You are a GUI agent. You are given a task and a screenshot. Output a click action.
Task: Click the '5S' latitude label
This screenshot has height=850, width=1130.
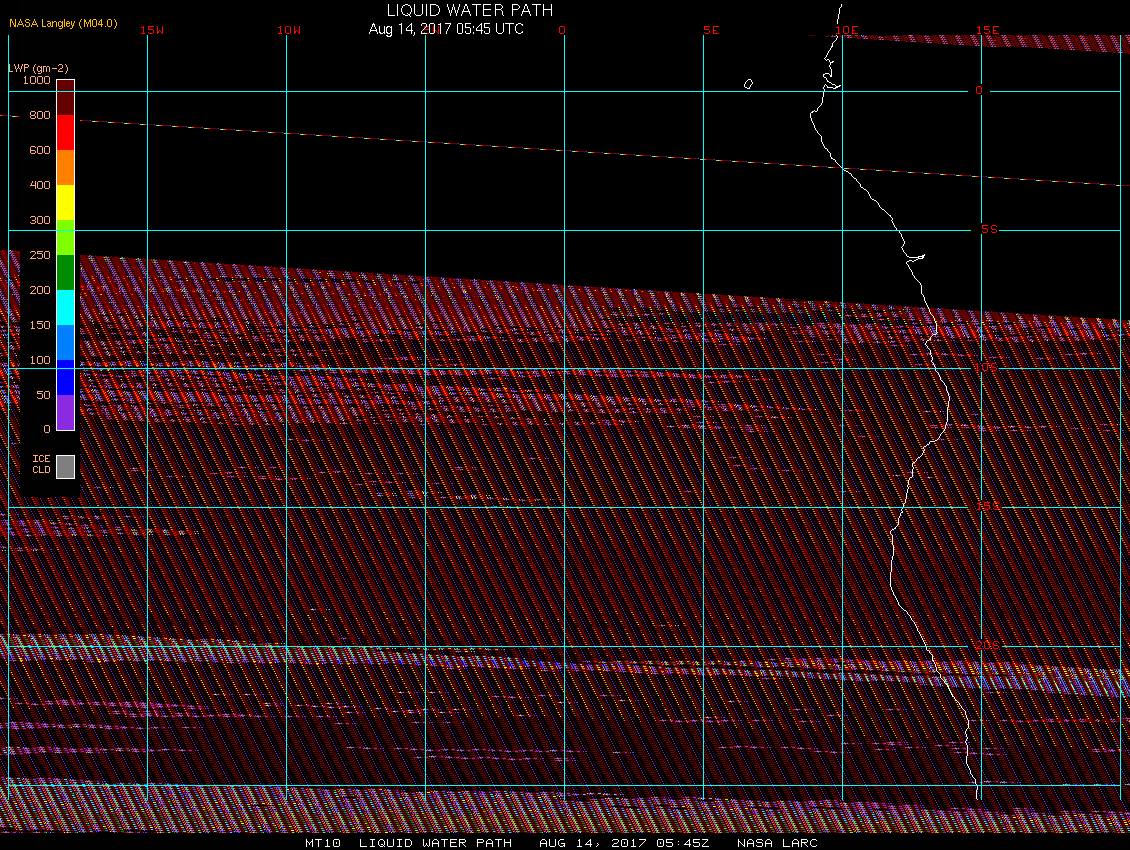click(x=989, y=229)
